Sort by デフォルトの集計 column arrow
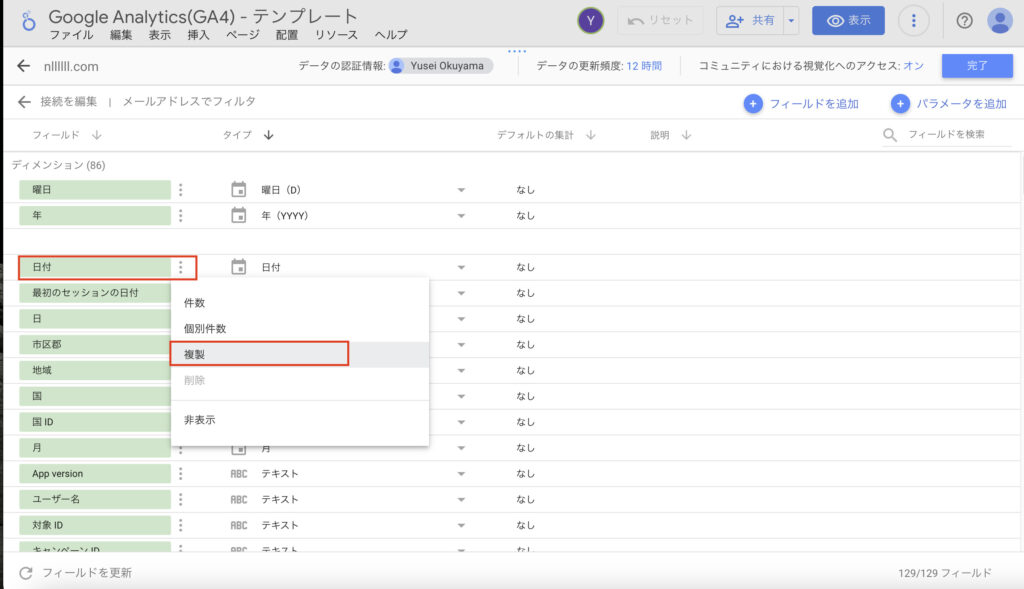Image resolution: width=1024 pixels, height=589 pixels. pyautogui.click(x=591, y=135)
